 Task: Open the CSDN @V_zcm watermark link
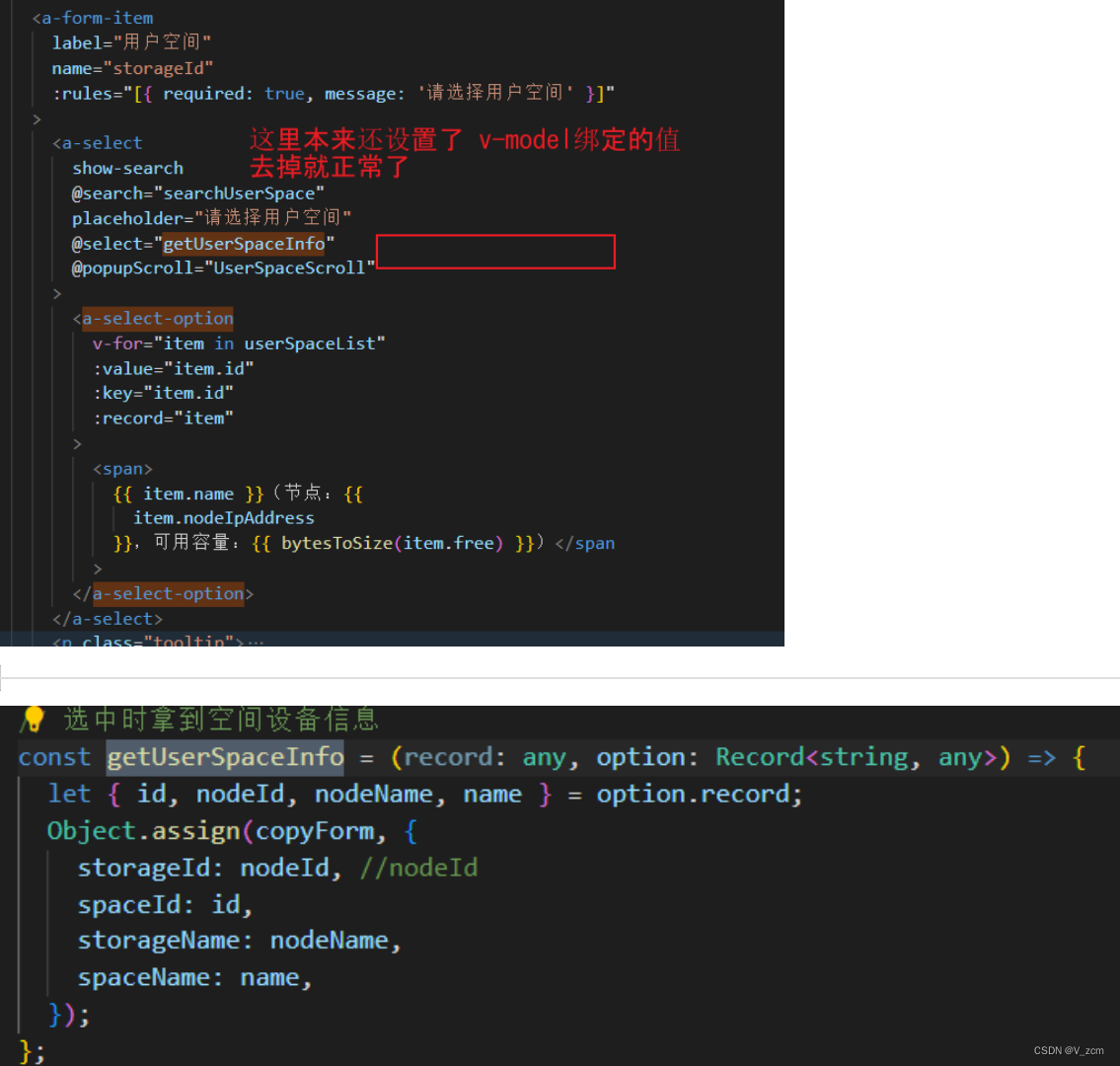coord(1068,1050)
